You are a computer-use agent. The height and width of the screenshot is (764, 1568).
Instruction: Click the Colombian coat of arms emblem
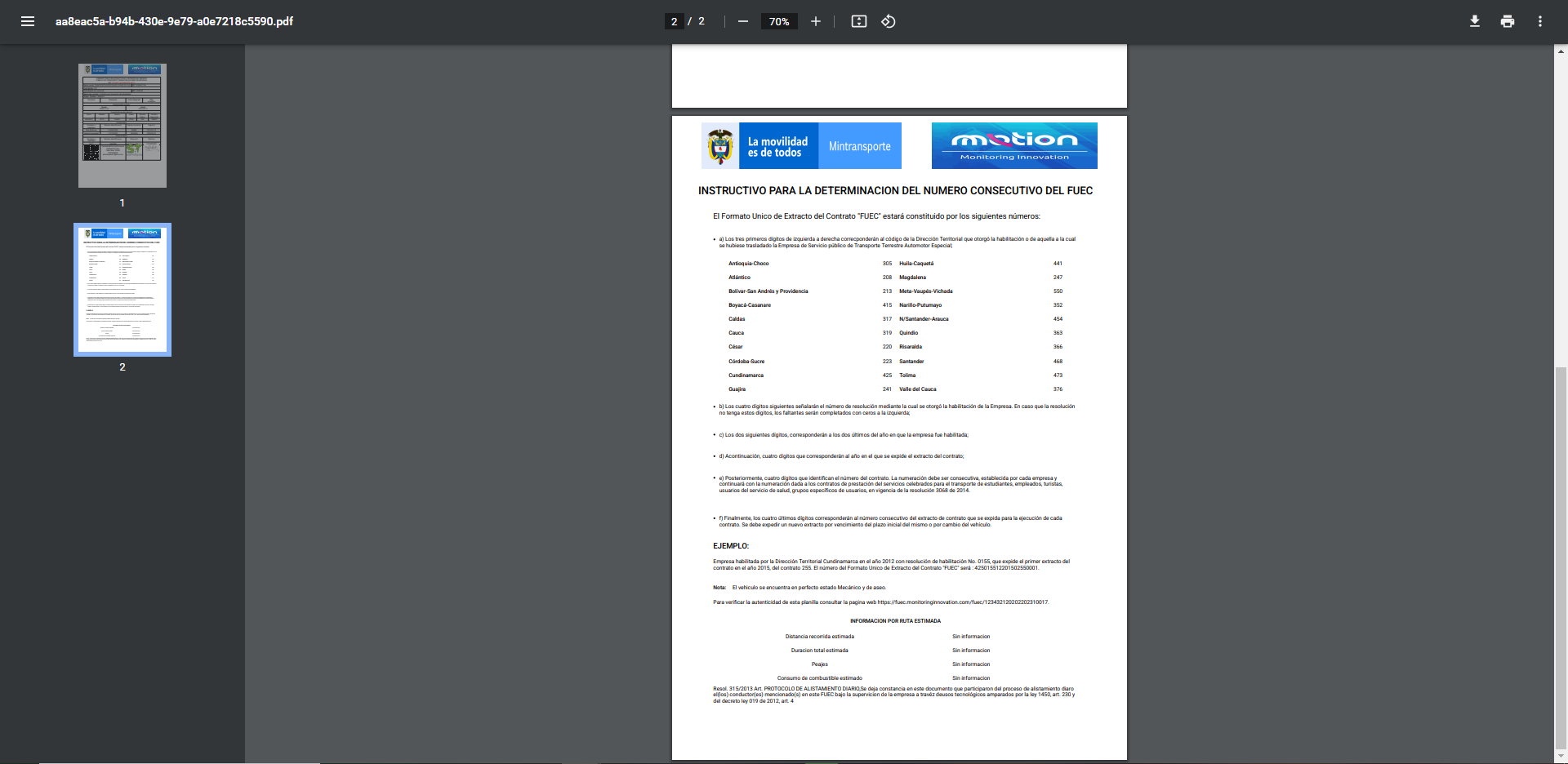[720, 146]
